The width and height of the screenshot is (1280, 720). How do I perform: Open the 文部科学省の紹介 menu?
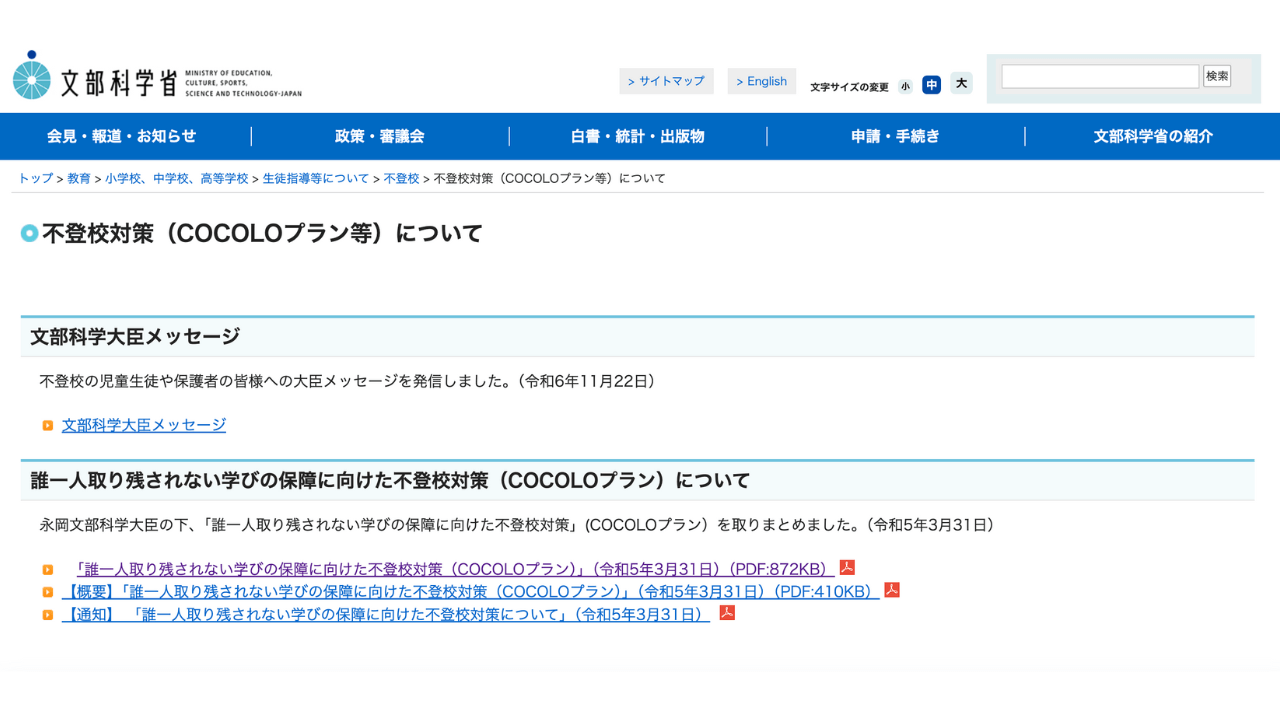[x=1152, y=137]
